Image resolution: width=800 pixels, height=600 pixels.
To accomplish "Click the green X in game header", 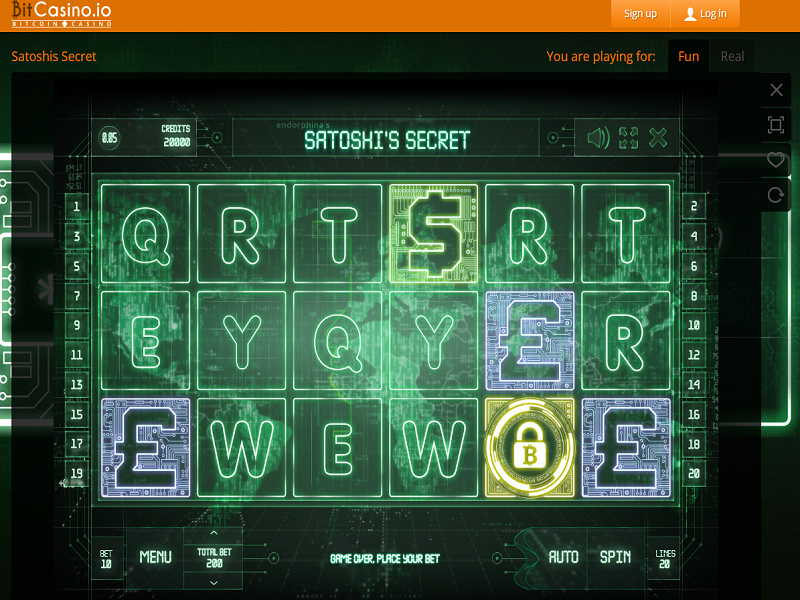I will [658, 138].
